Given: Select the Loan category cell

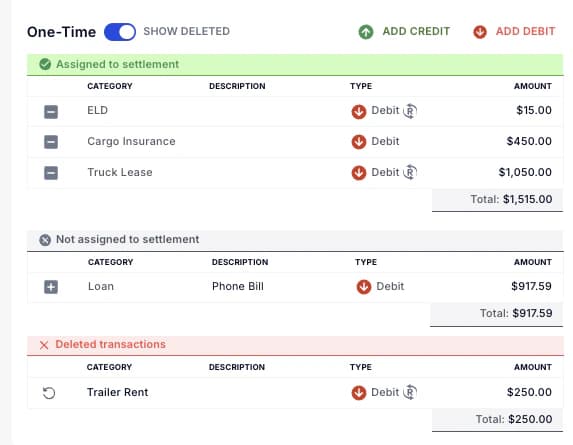Looking at the screenshot, I should click(101, 286).
